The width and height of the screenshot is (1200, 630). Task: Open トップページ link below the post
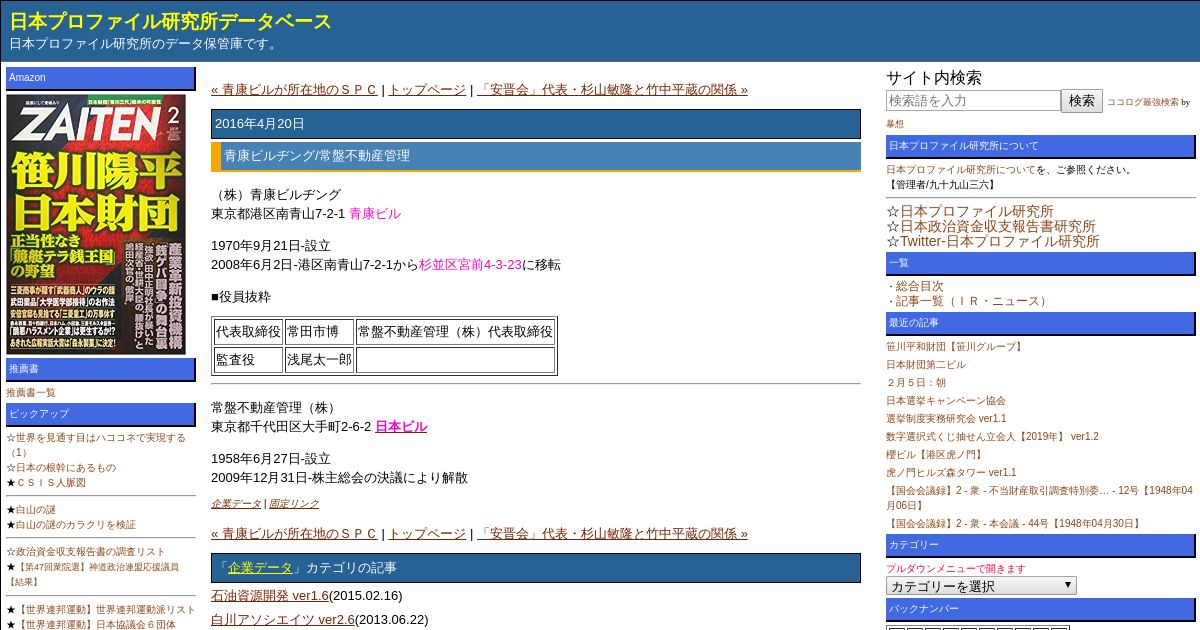tap(427, 533)
